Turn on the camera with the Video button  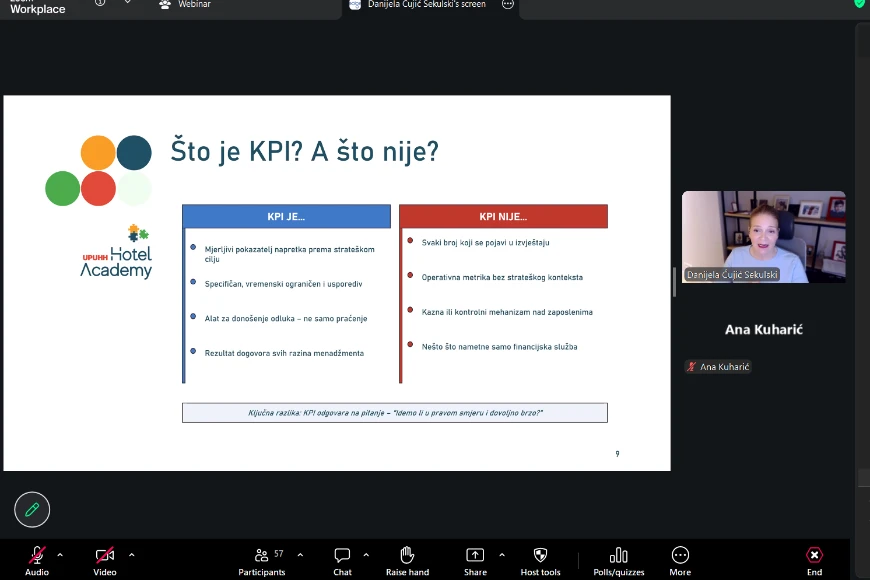[x=105, y=556]
